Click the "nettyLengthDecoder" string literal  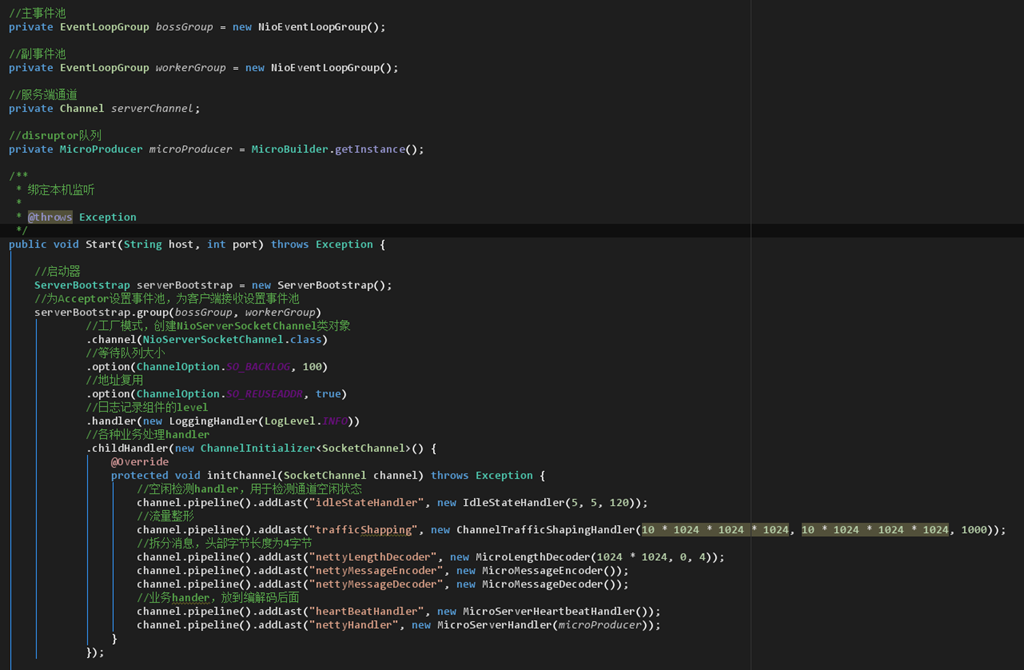373,557
